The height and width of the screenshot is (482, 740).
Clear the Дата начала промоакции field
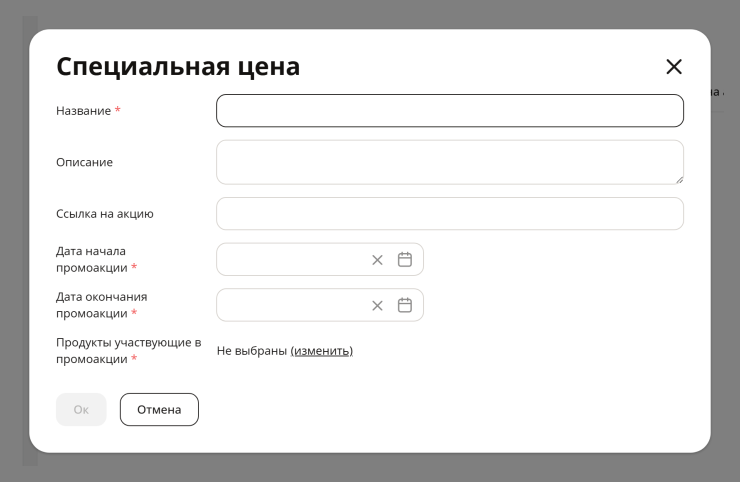click(x=377, y=260)
